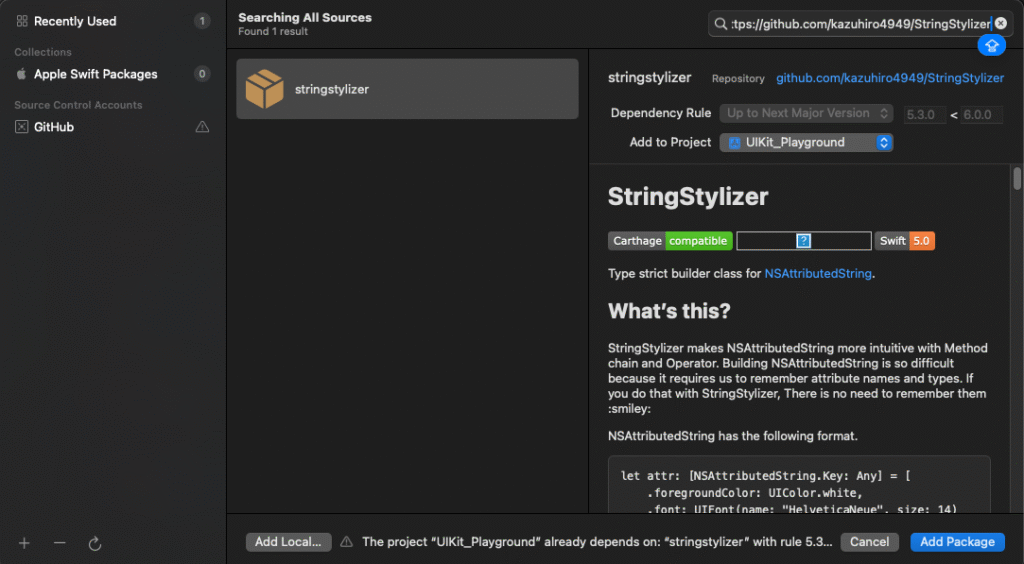The image size is (1024, 564).
Task: Click the StringStylizer README heading
Action: point(688,196)
